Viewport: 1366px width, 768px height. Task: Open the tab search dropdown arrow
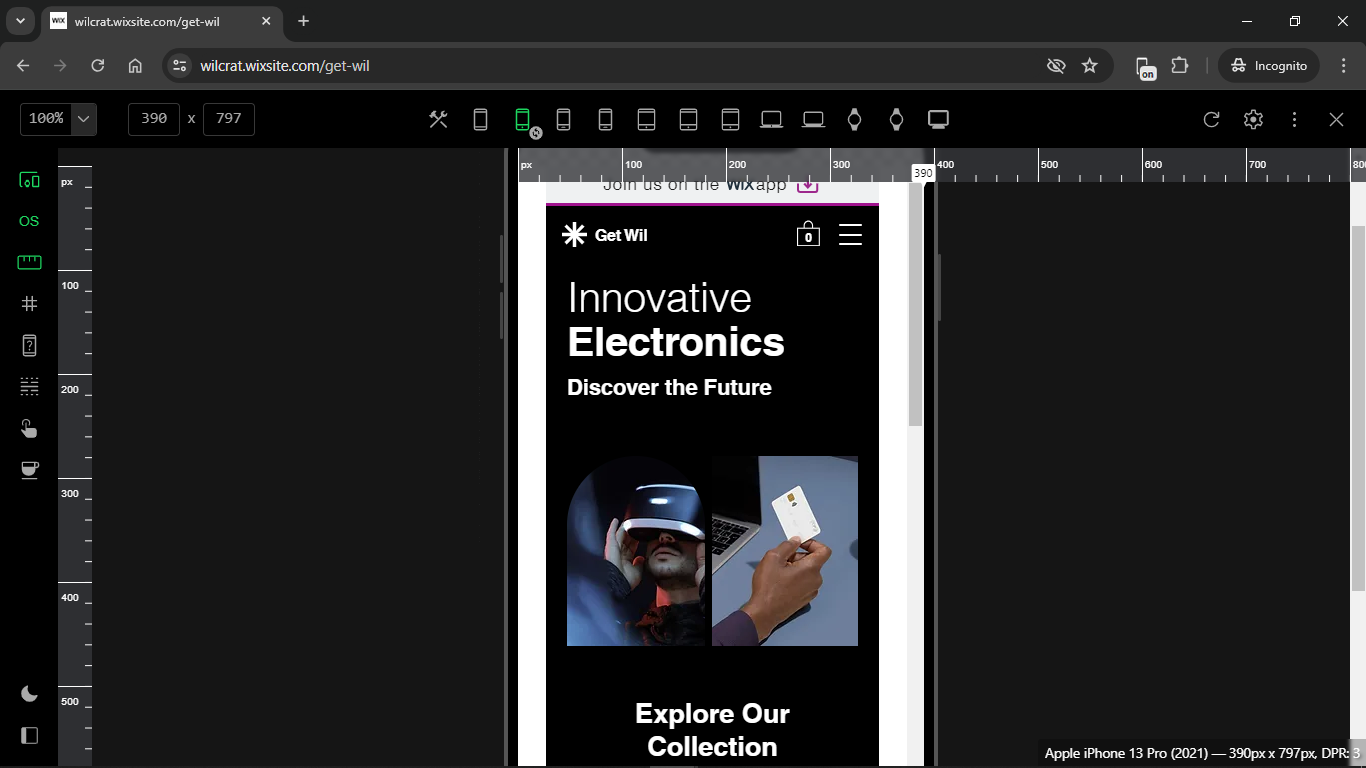pyautogui.click(x=20, y=21)
